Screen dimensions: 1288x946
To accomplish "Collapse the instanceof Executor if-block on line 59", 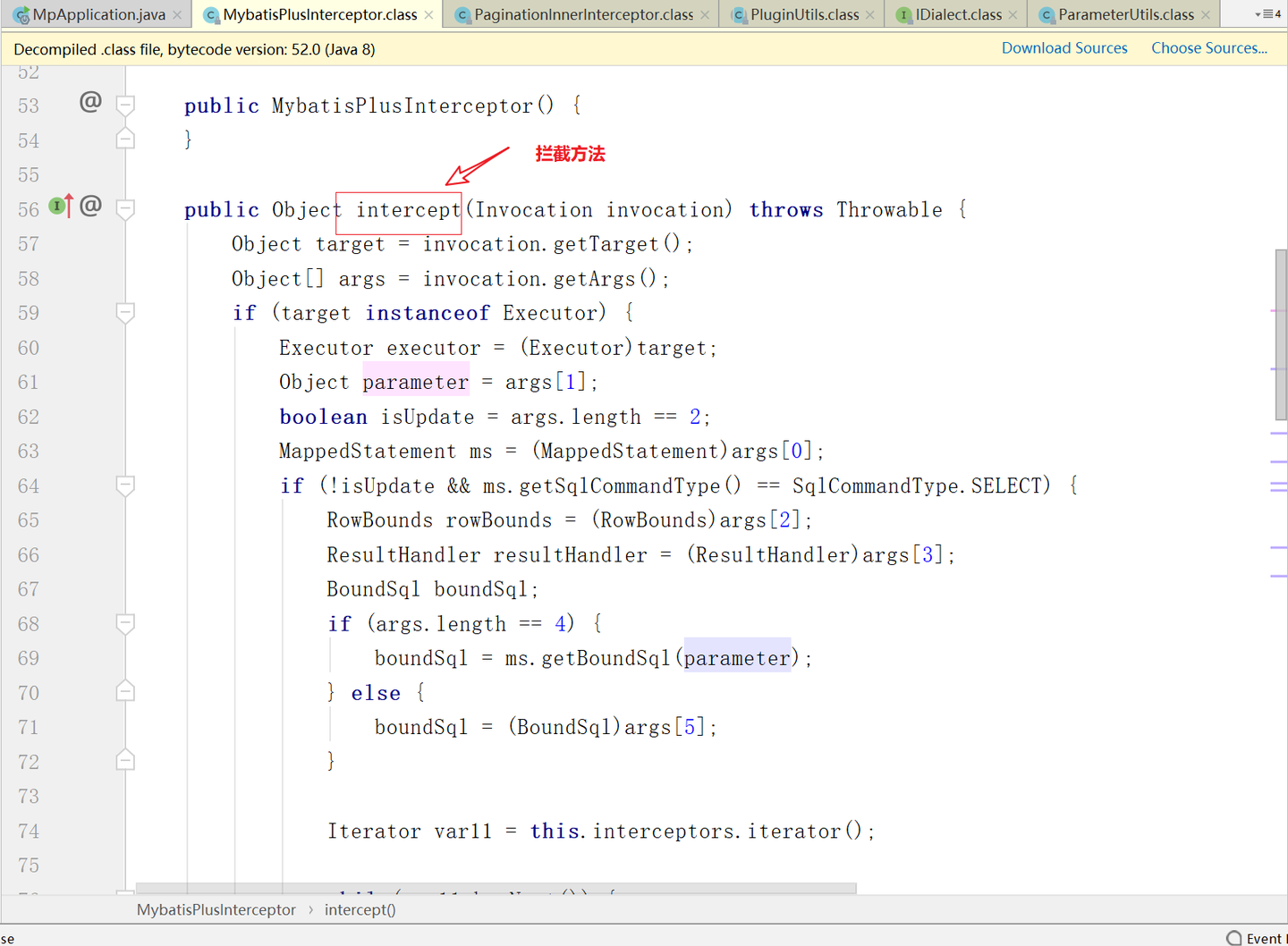I will [x=126, y=313].
